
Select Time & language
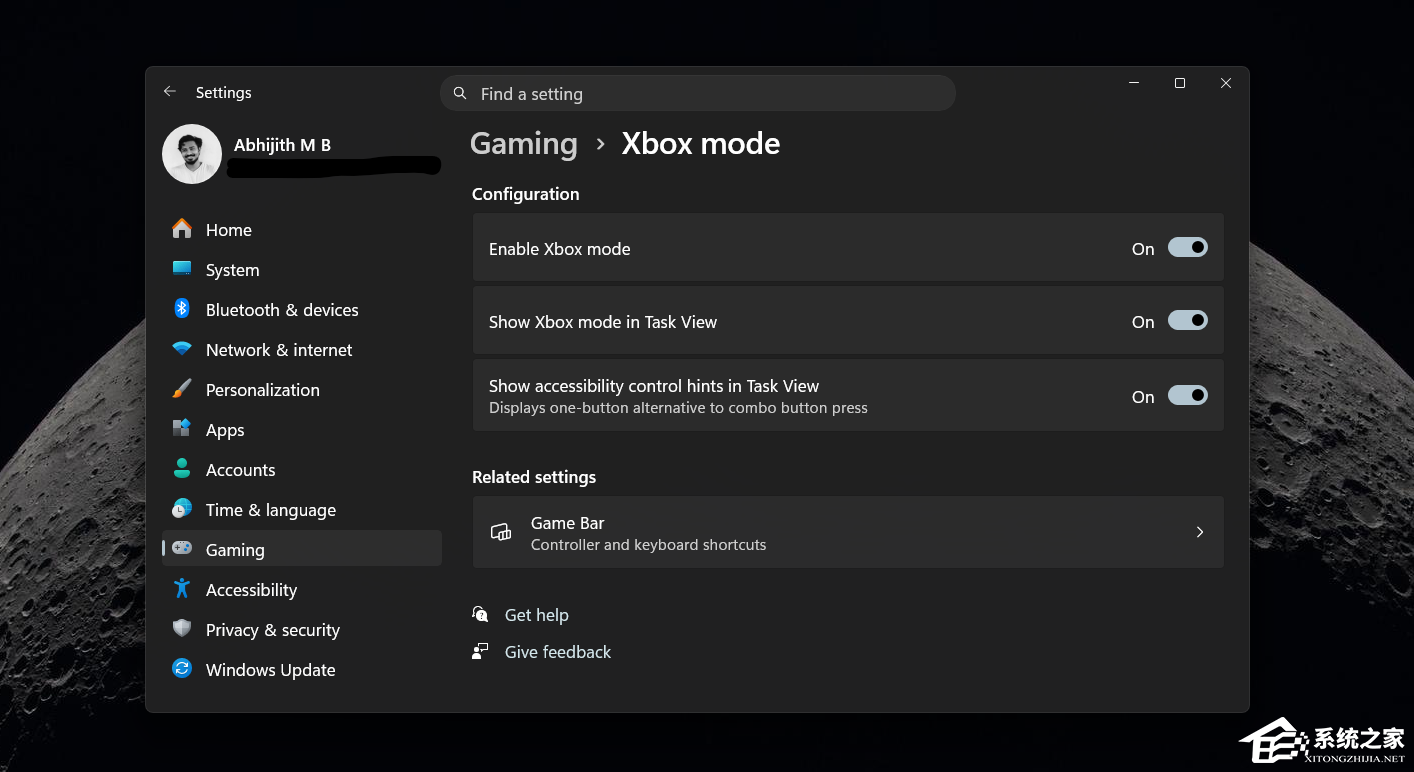pos(302,509)
